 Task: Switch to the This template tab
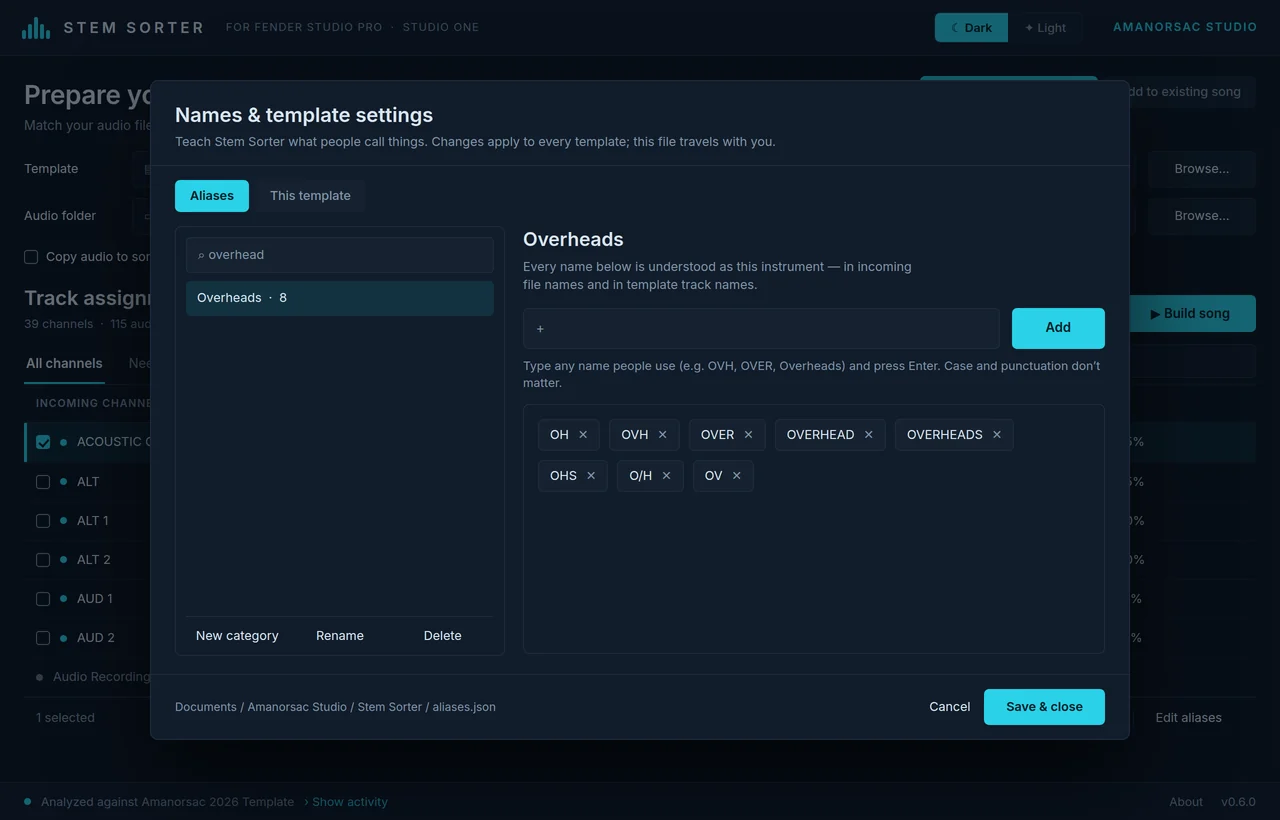tap(310, 196)
